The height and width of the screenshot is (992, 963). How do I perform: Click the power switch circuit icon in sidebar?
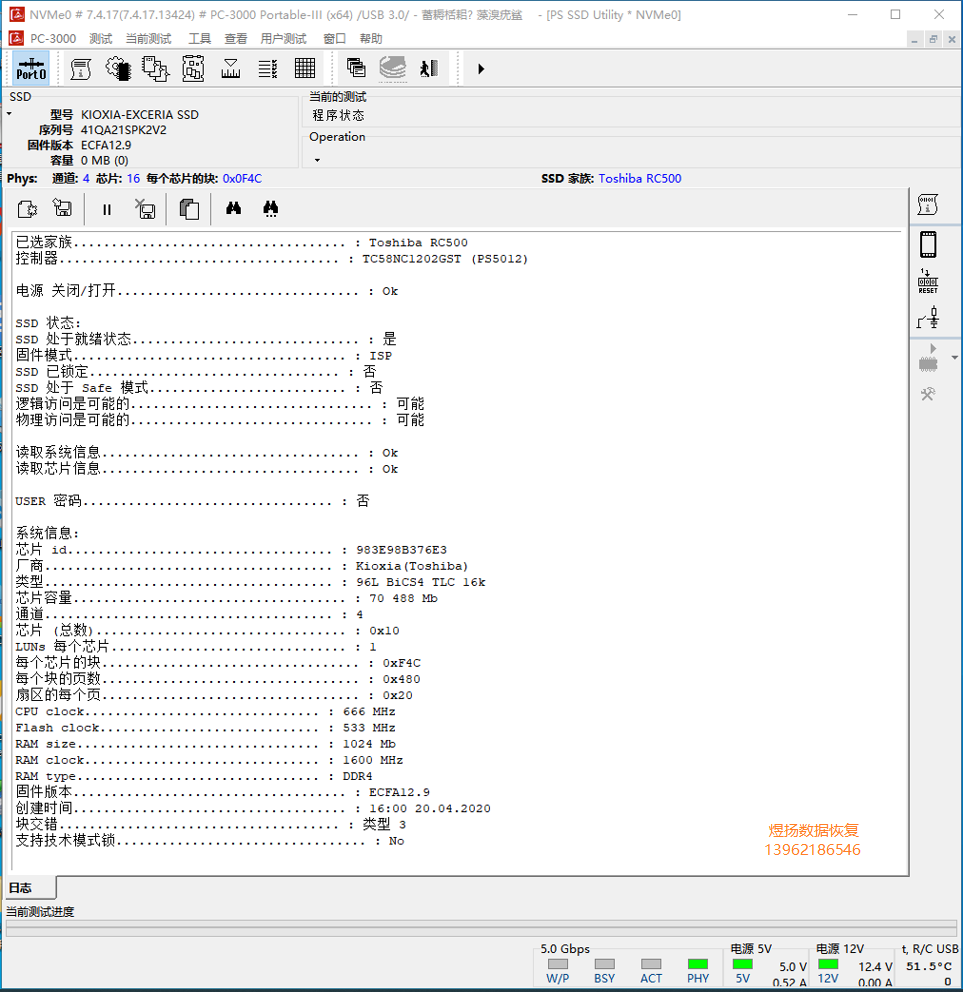(x=928, y=318)
